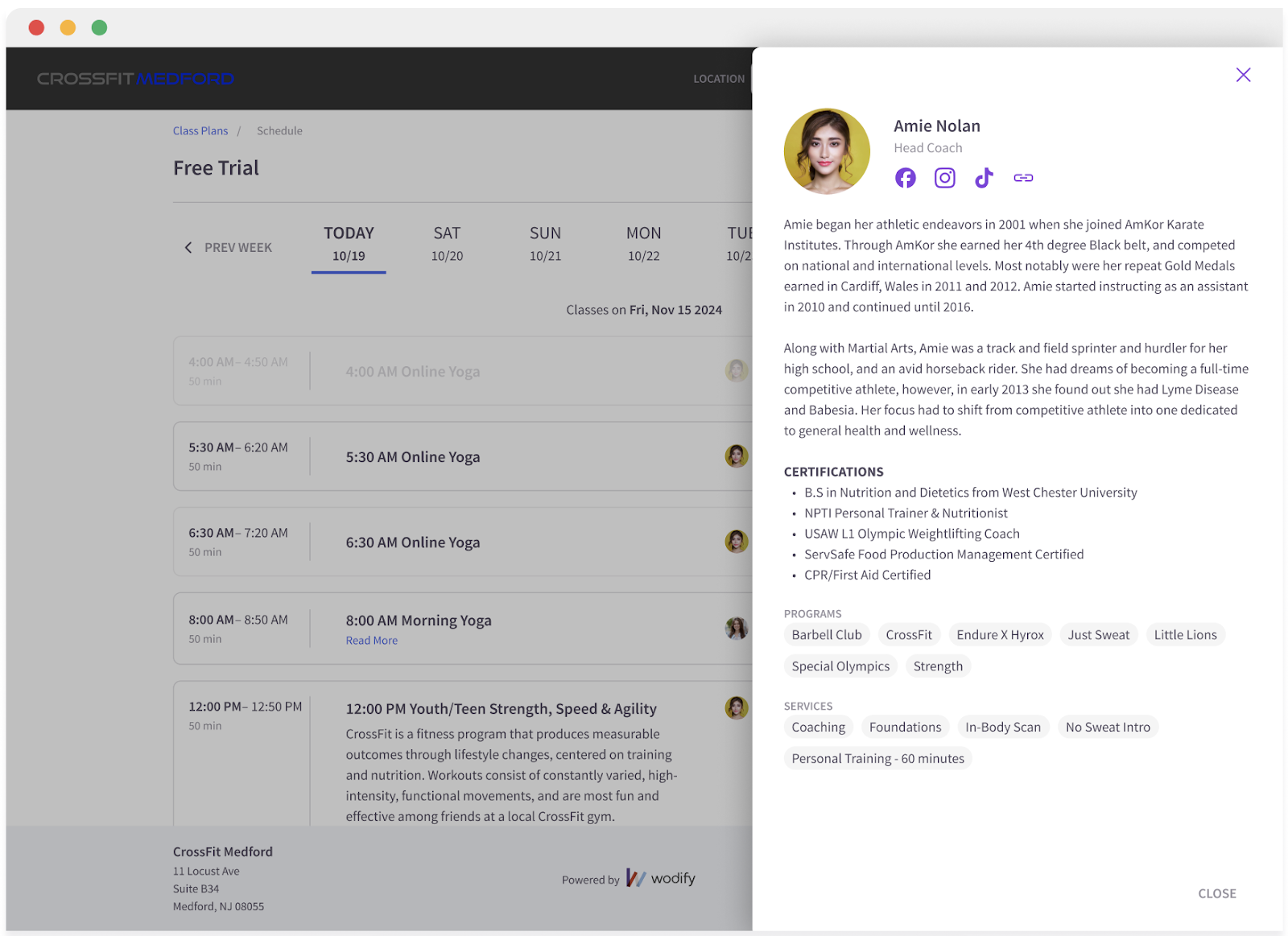Open the 8:00 AM Morning Yoga class

[x=419, y=621]
